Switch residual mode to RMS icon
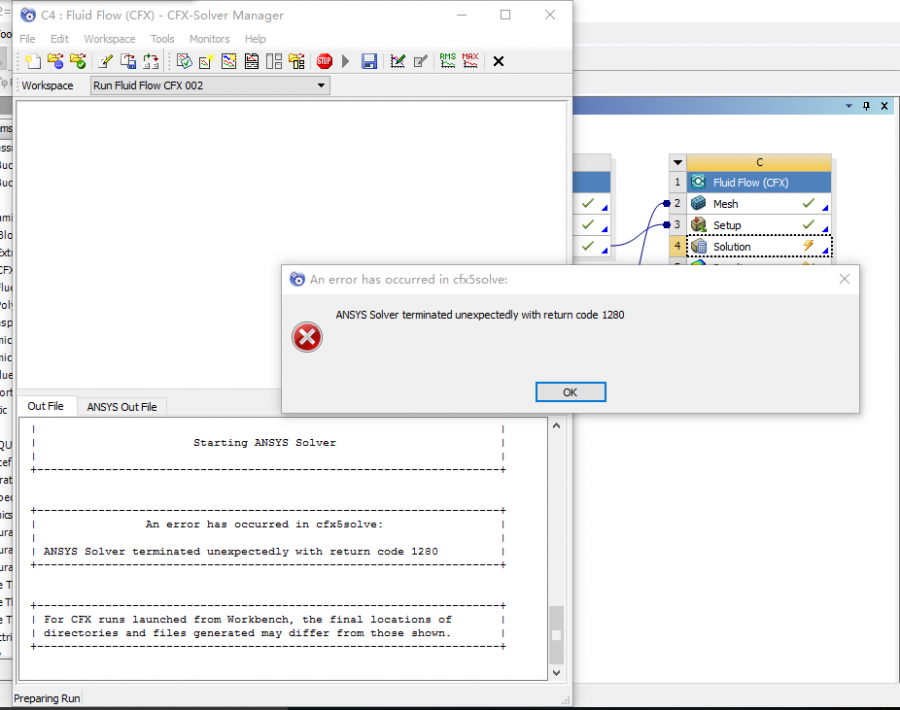Screen dimensions: 900x710 point(448,60)
